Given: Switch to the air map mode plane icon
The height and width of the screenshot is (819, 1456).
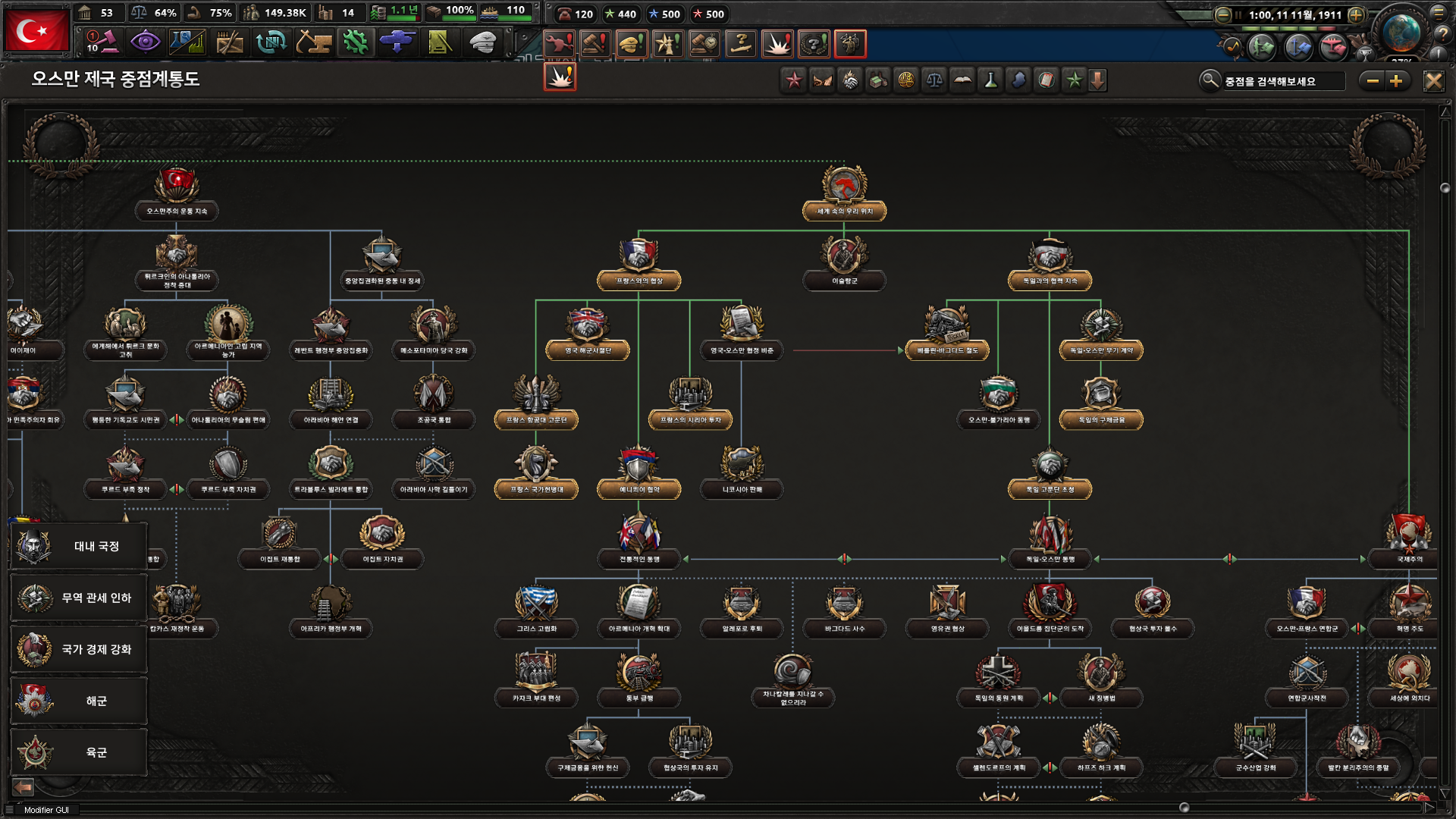Looking at the screenshot, I should pos(1334,47).
